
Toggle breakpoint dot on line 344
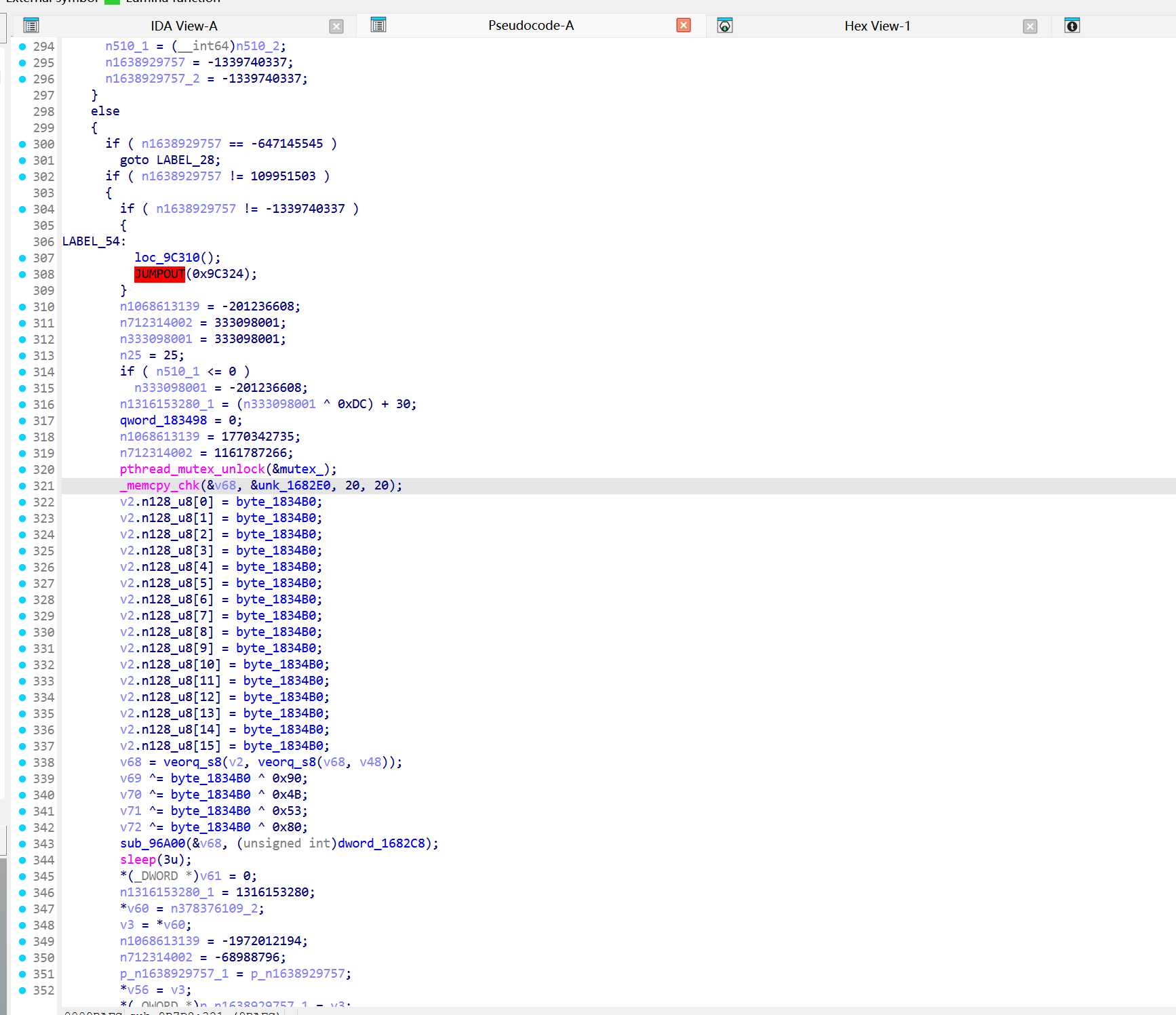(22, 860)
